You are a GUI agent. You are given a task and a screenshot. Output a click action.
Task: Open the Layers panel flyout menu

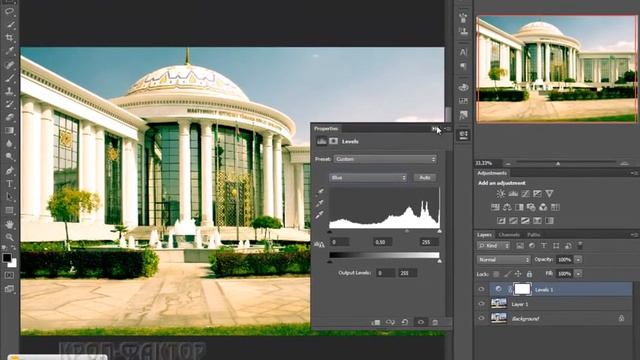[x=634, y=235]
